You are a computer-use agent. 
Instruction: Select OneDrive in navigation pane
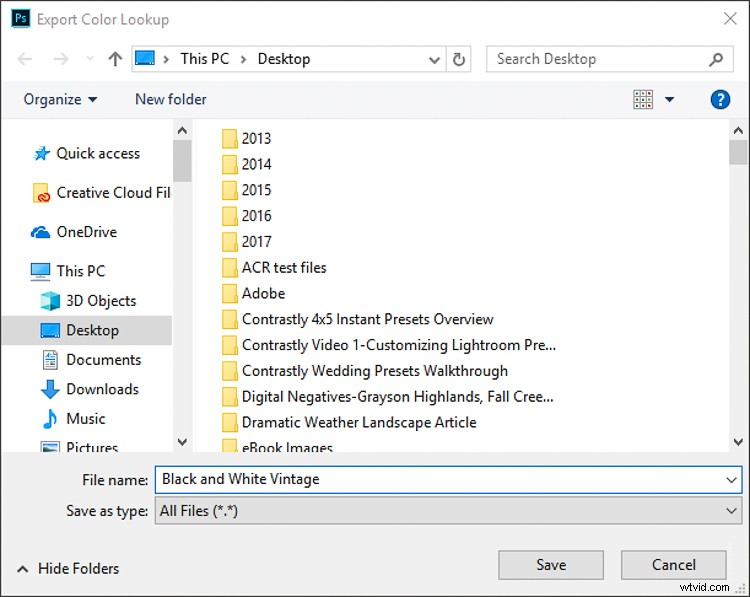pos(86,232)
